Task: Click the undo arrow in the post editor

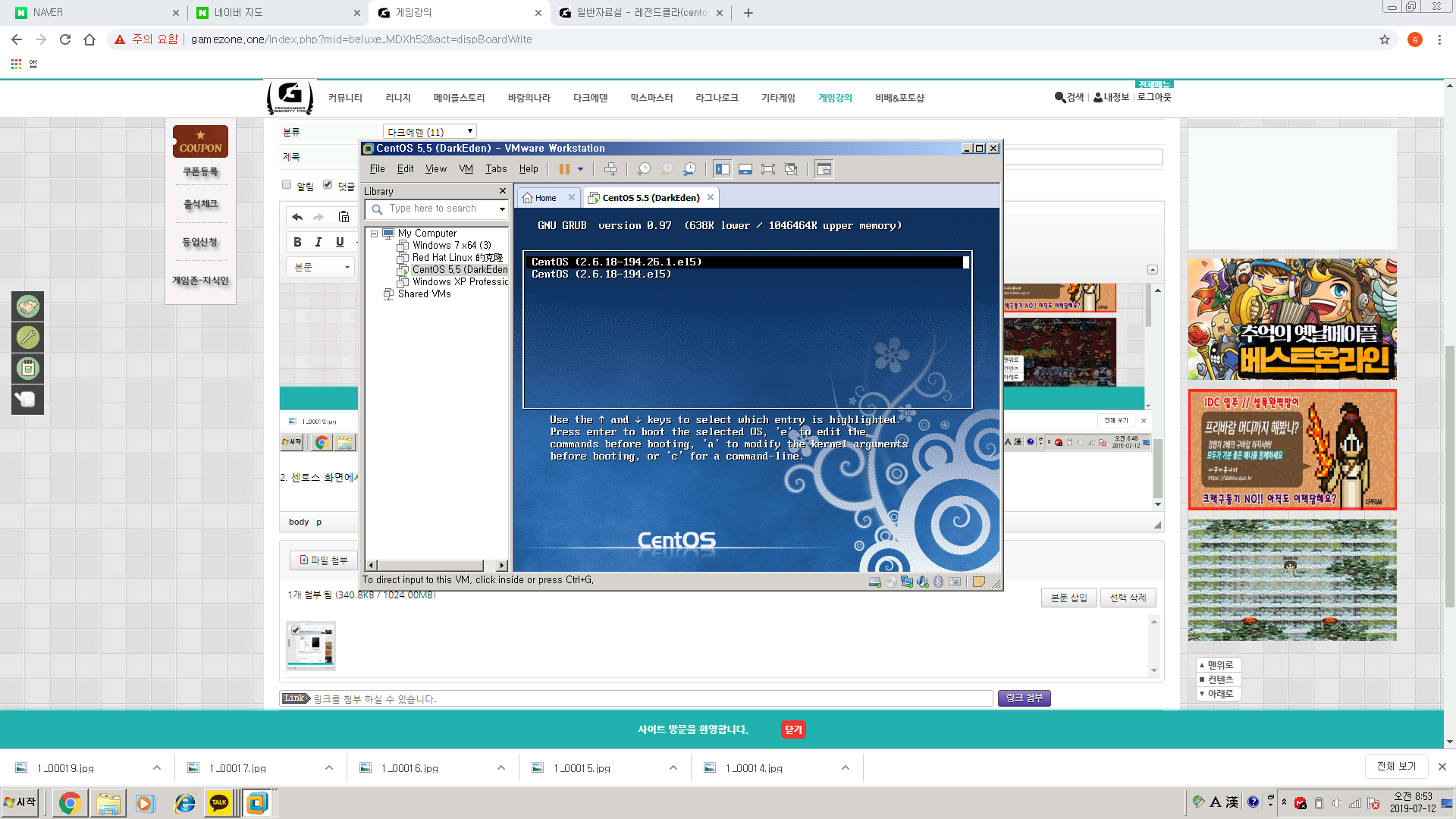Action: 297,217
